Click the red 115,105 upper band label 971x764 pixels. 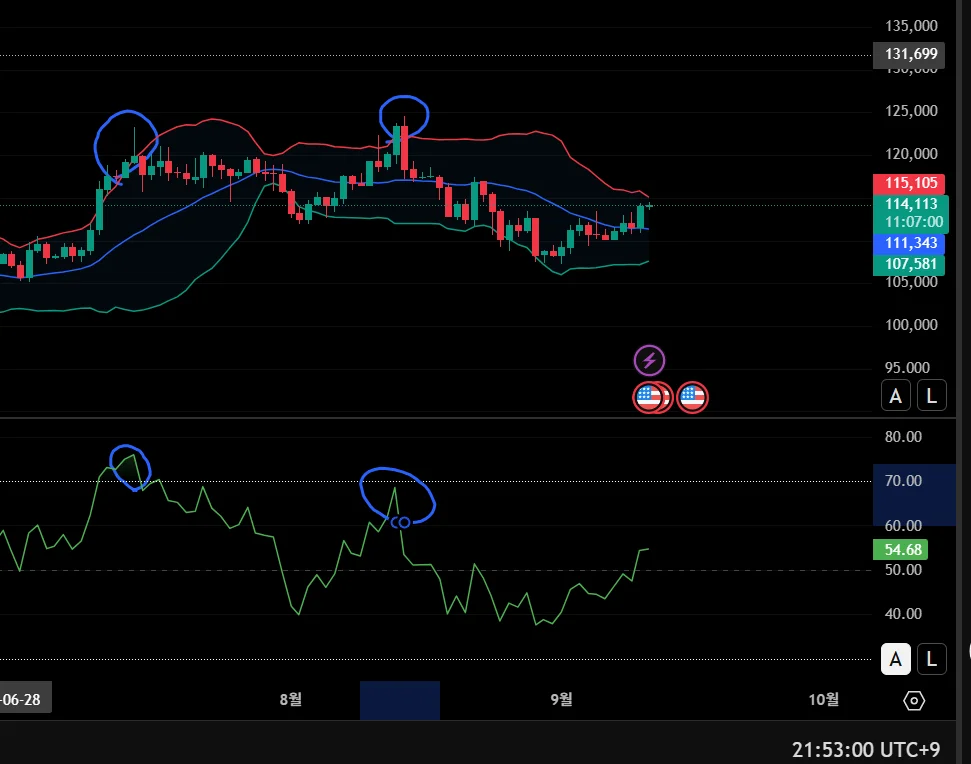(908, 183)
